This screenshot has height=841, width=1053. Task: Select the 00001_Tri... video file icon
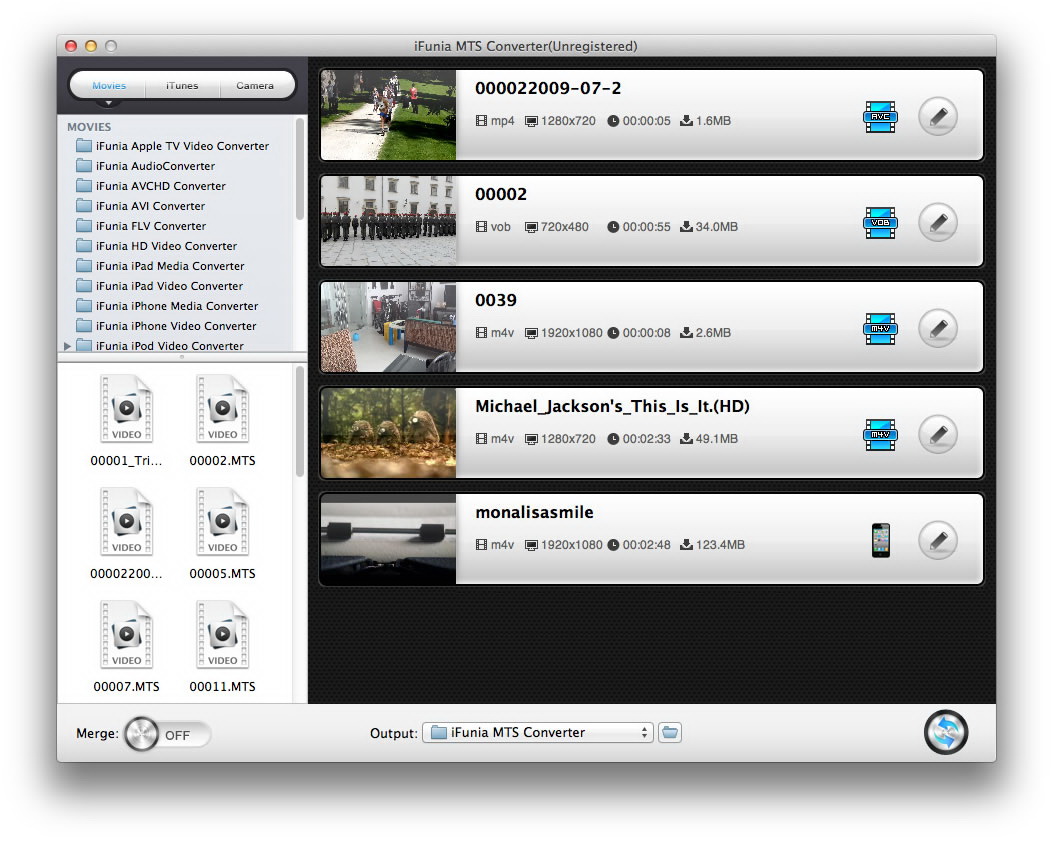pos(126,409)
